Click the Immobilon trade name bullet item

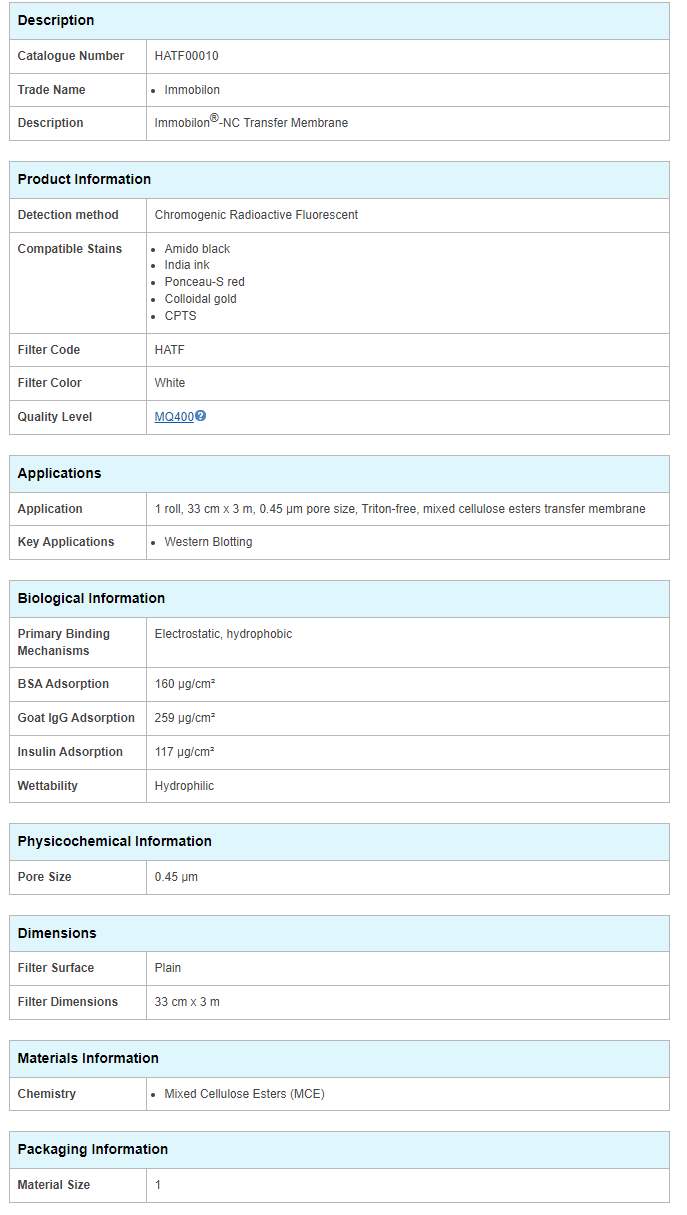click(x=192, y=90)
